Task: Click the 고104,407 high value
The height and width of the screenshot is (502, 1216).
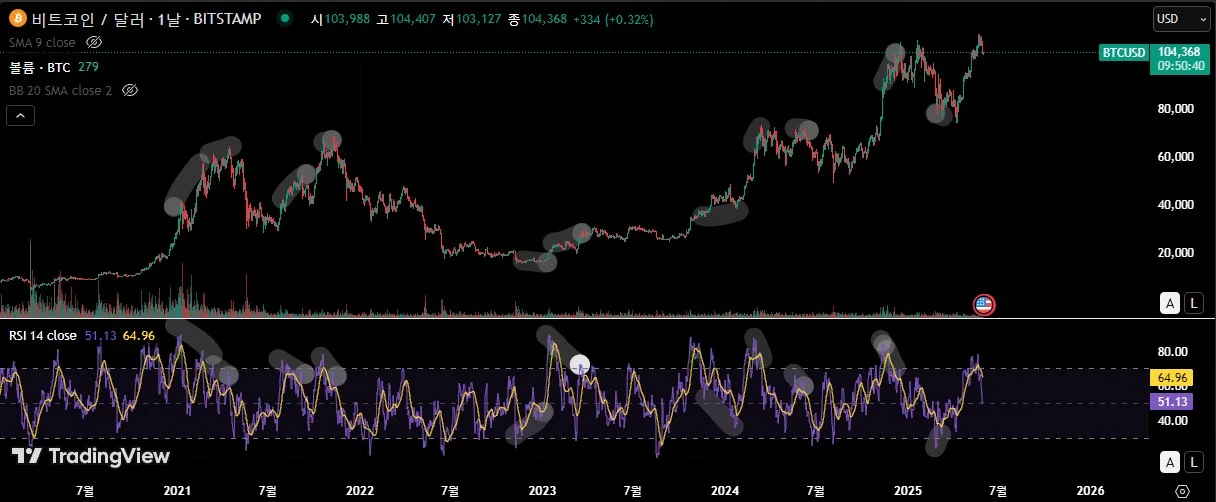Action: [405, 19]
